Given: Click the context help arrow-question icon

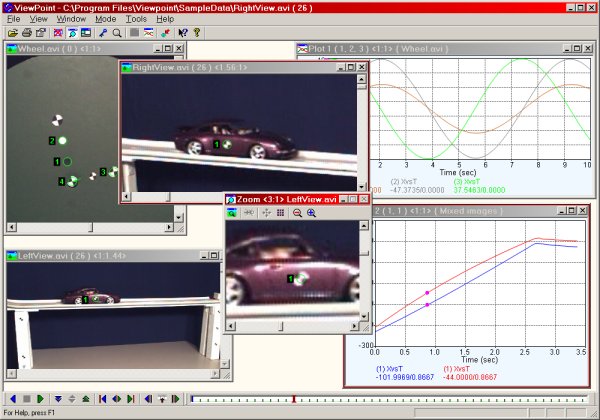Looking at the screenshot, I should (182, 33).
